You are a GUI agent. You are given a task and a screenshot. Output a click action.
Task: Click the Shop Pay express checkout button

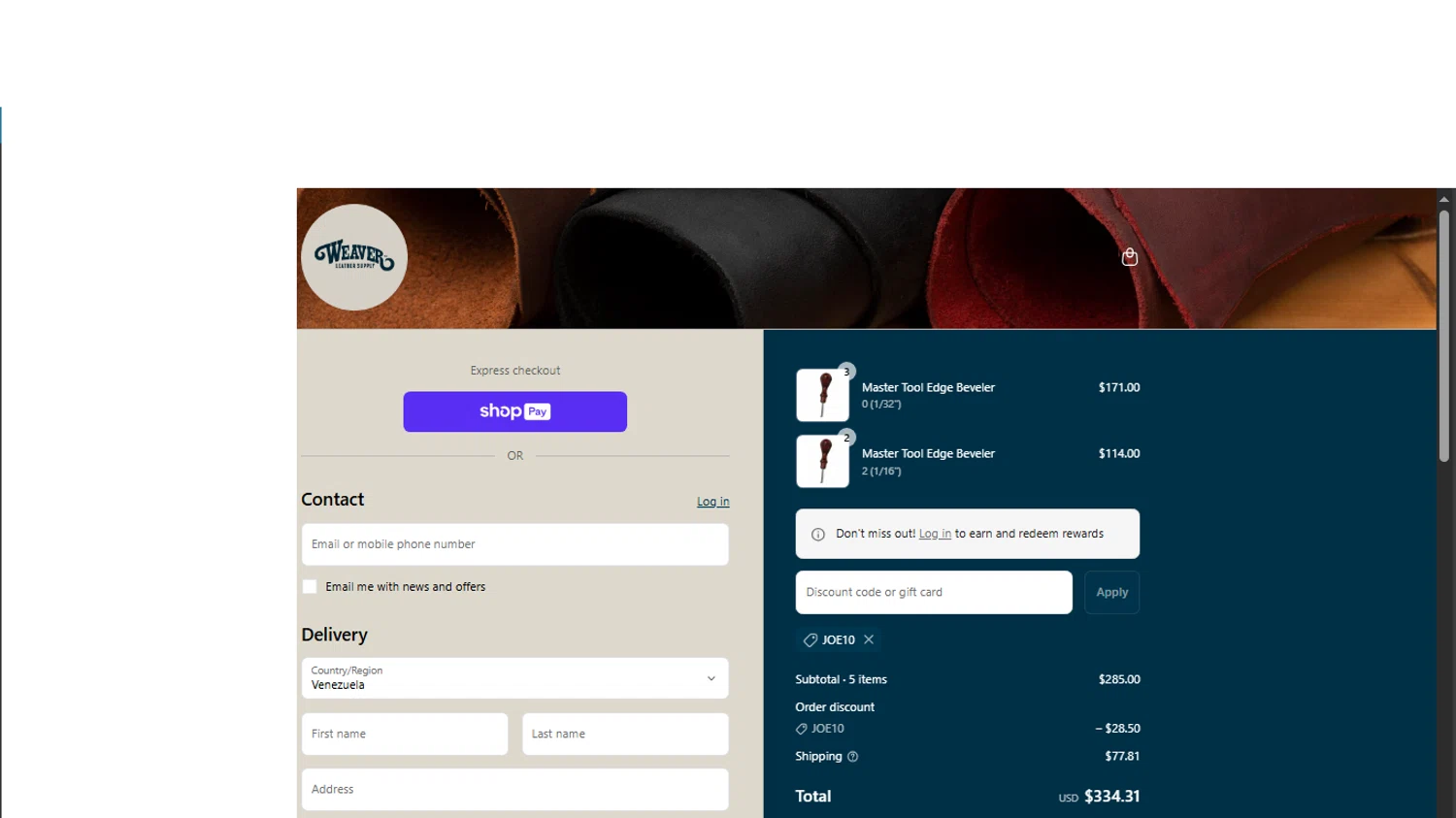coord(514,411)
